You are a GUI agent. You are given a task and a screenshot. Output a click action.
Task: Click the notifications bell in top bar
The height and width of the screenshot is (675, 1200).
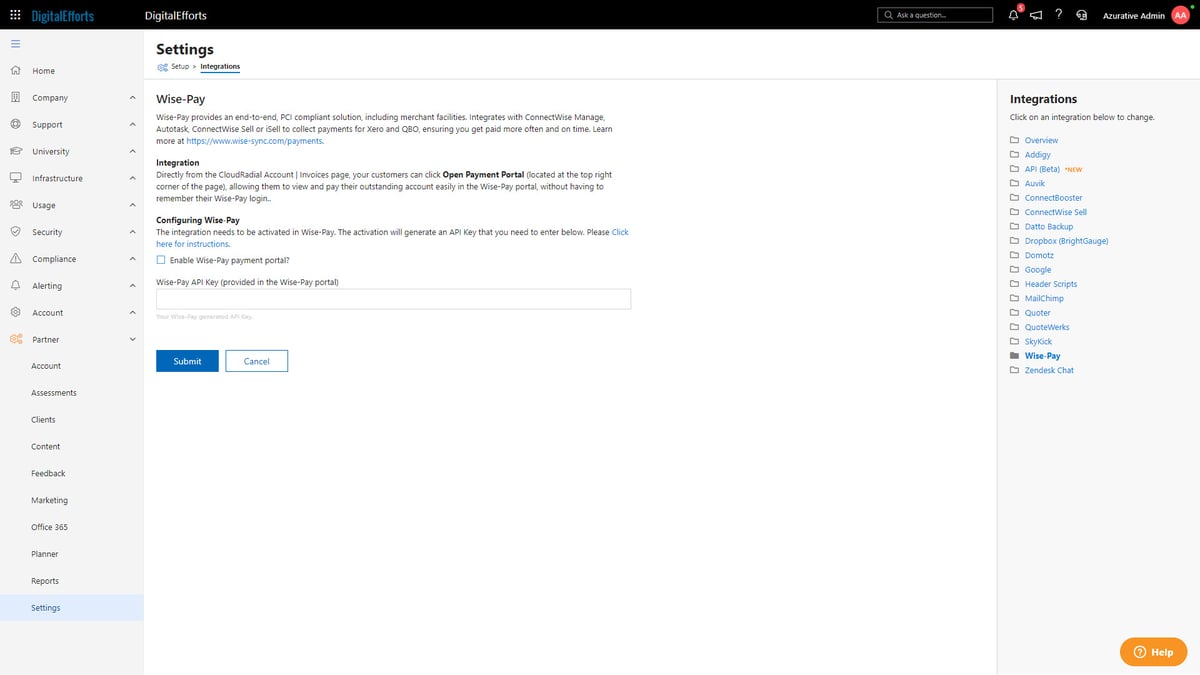(x=1012, y=15)
